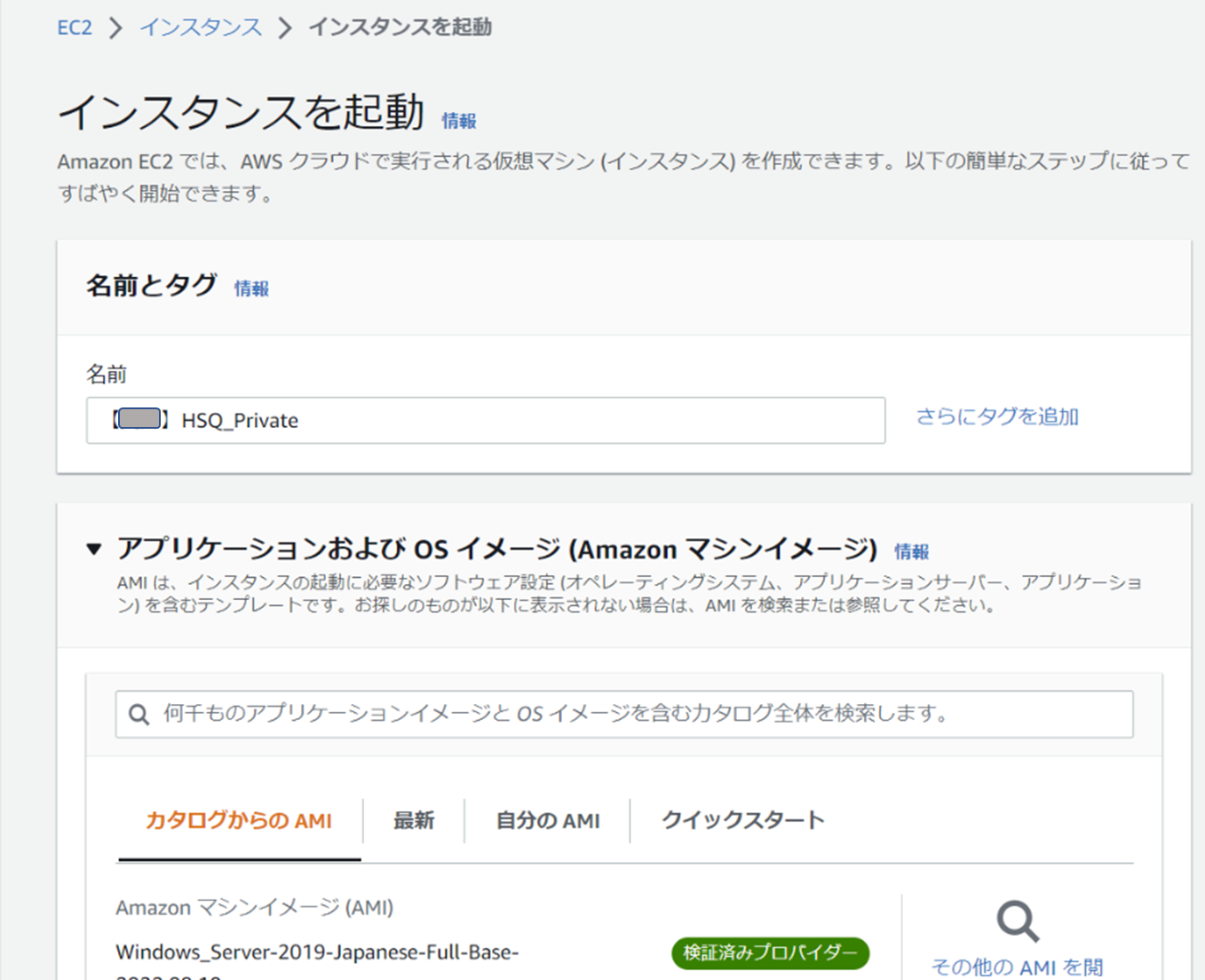
Task: Switch to the 自分の AMI tab
Action: pyautogui.click(x=548, y=820)
